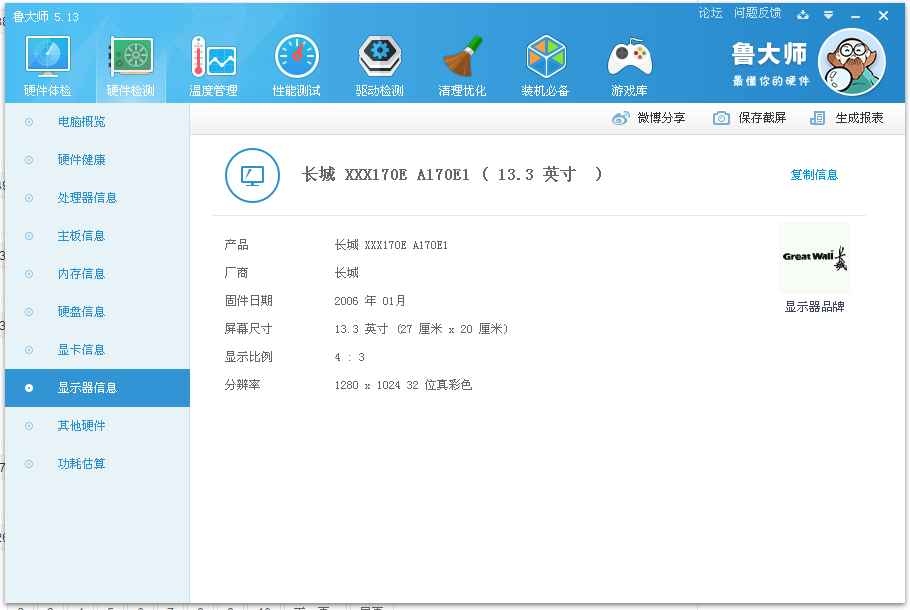
Task: Open the title bar dropdown menu arrow
Action: point(829,15)
